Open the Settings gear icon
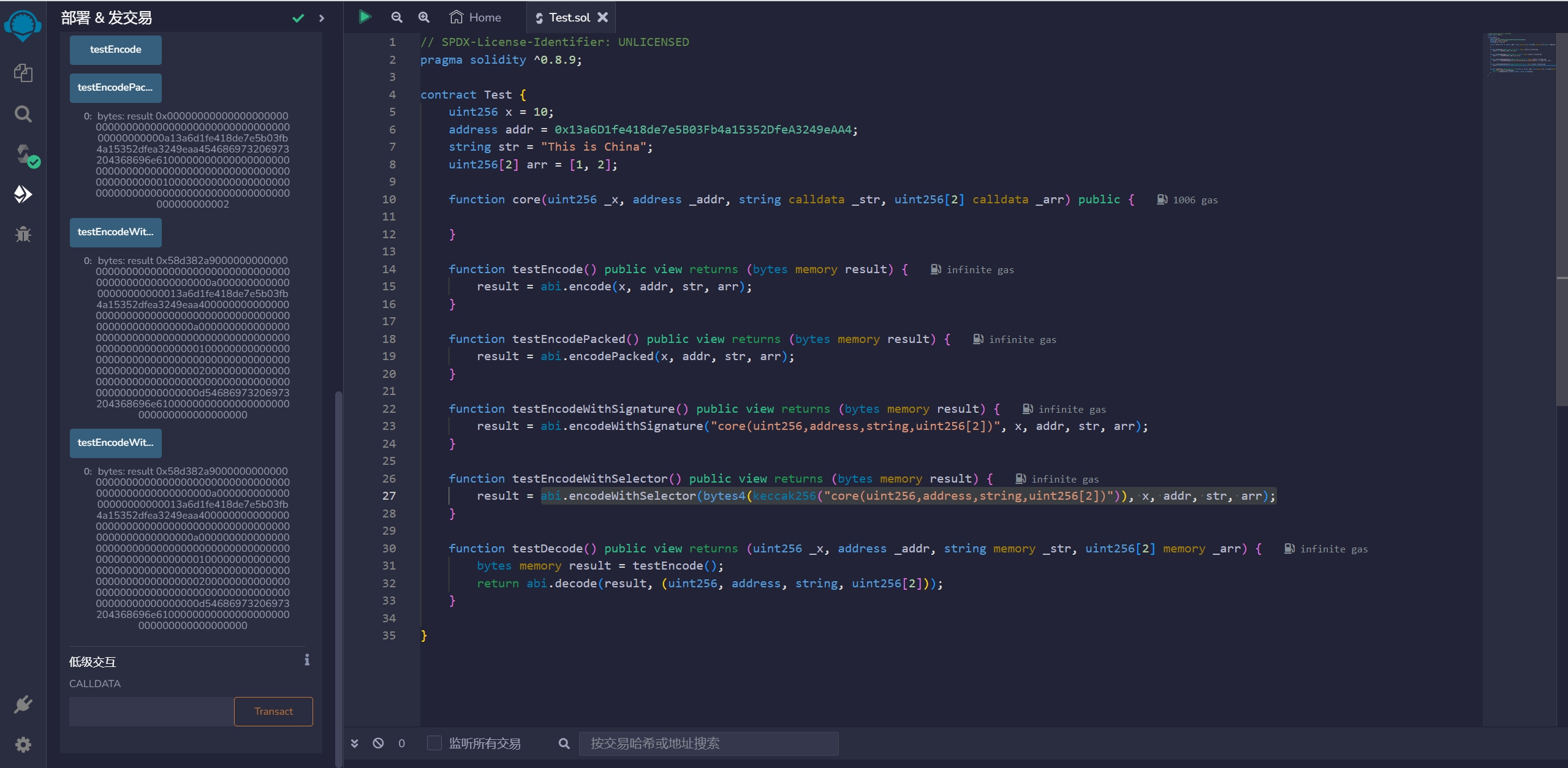The image size is (1568, 768). pyautogui.click(x=23, y=745)
